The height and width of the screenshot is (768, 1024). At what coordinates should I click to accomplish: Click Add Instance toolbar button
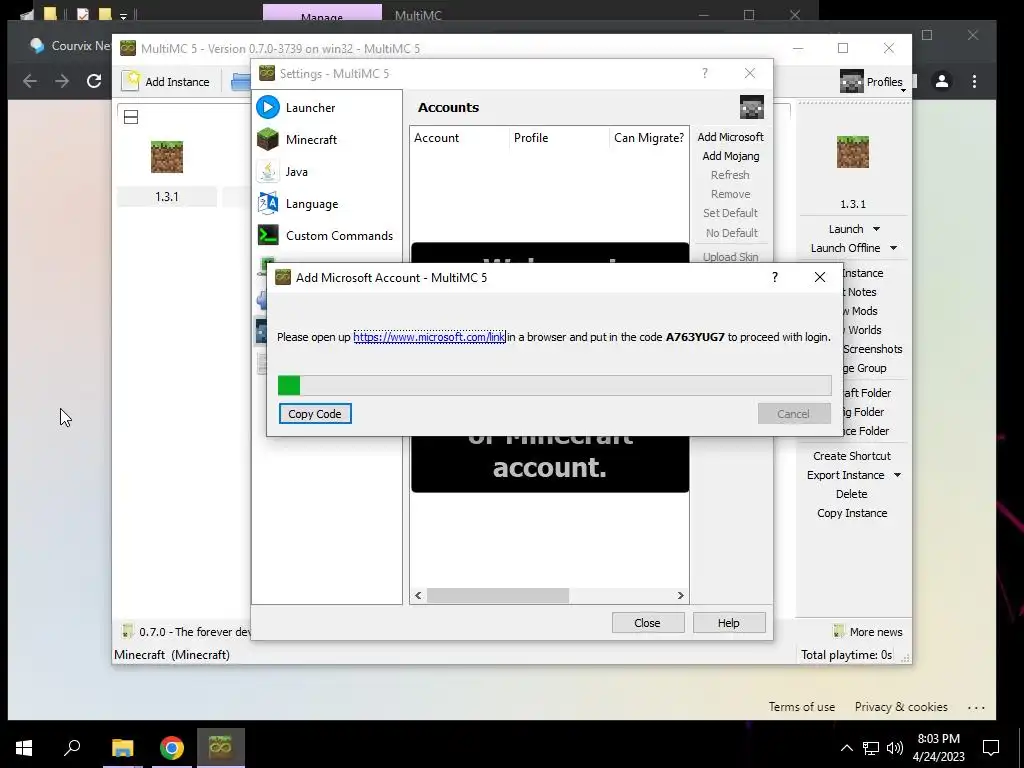pos(167,82)
